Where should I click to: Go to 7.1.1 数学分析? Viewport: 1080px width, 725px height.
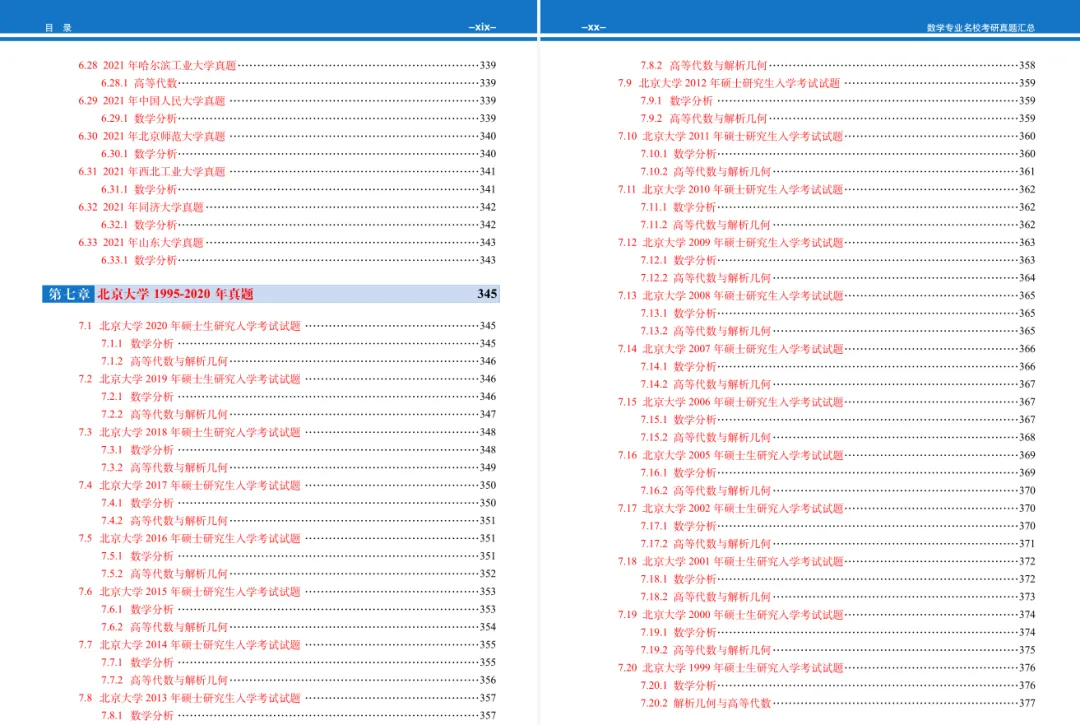pos(298,344)
